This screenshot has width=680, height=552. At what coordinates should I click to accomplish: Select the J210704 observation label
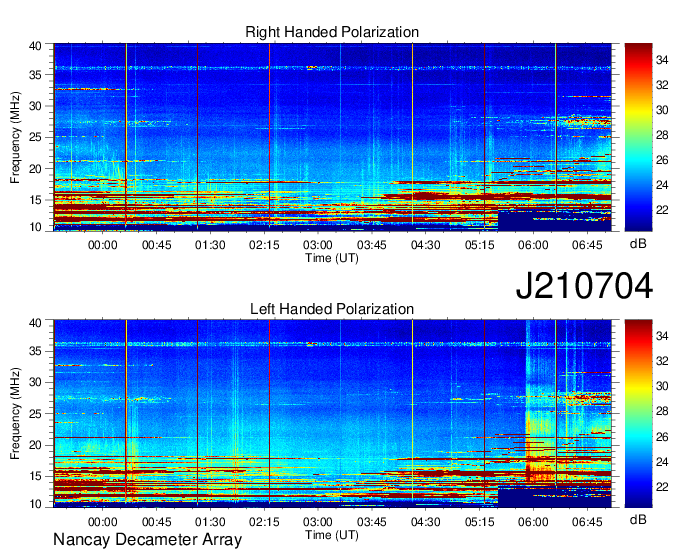click(x=584, y=286)
